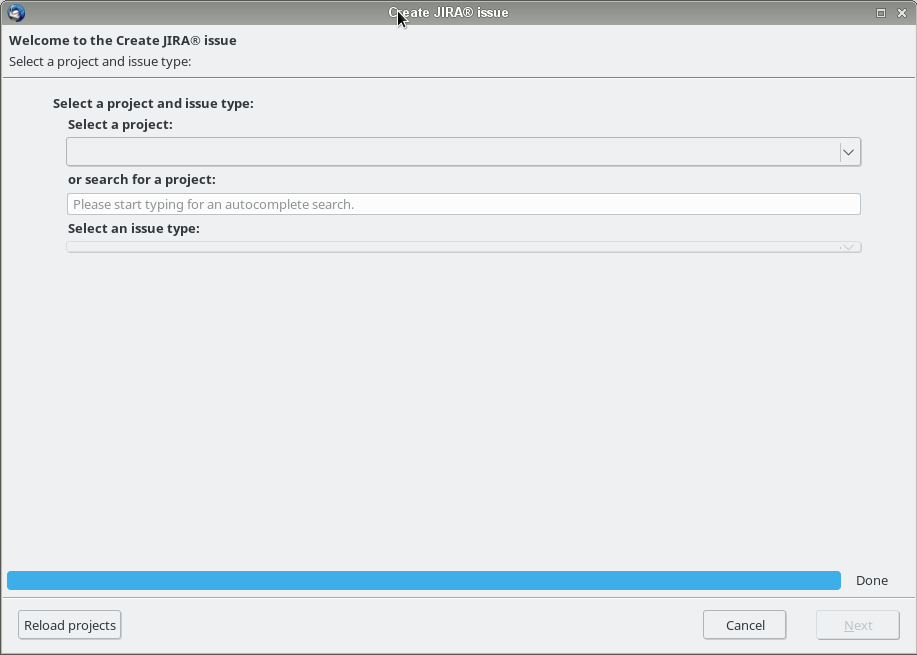Click the Thunderbird app icon in title bar
The width and height of the screenshot is (917, 655).
click(15, 13)
